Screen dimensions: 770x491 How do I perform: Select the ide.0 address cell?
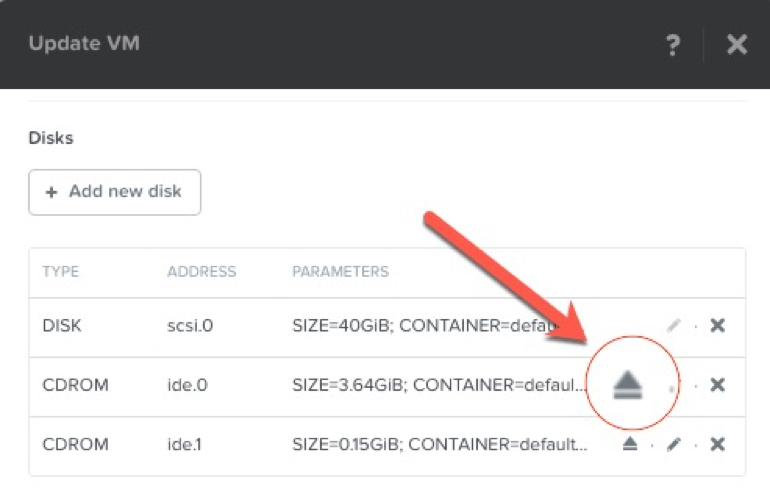coord(187,385)
